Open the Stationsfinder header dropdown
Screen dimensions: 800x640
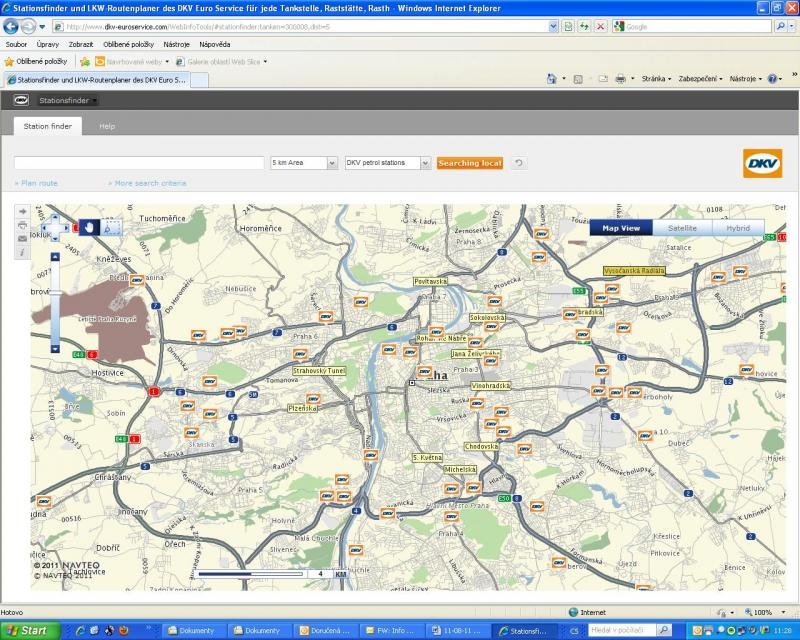point(68,101)
